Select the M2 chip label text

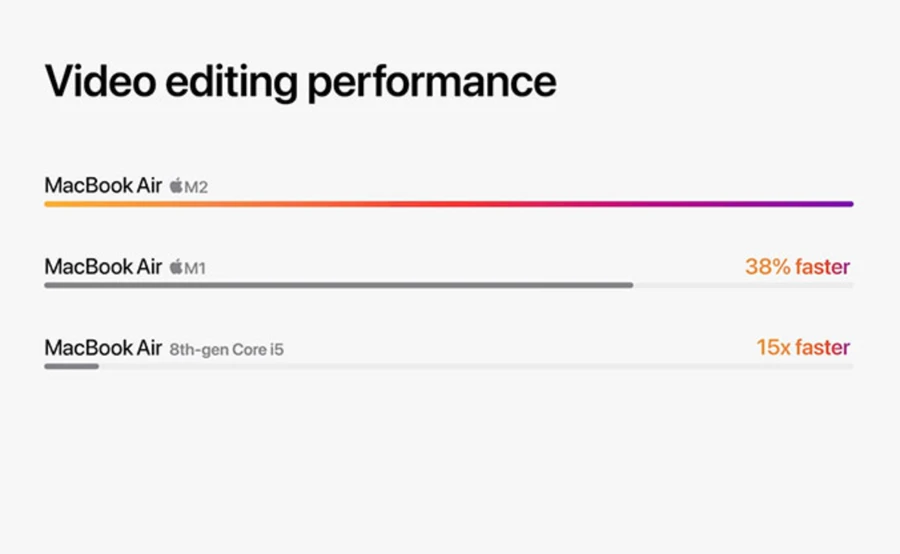click(x=196, y=187)
